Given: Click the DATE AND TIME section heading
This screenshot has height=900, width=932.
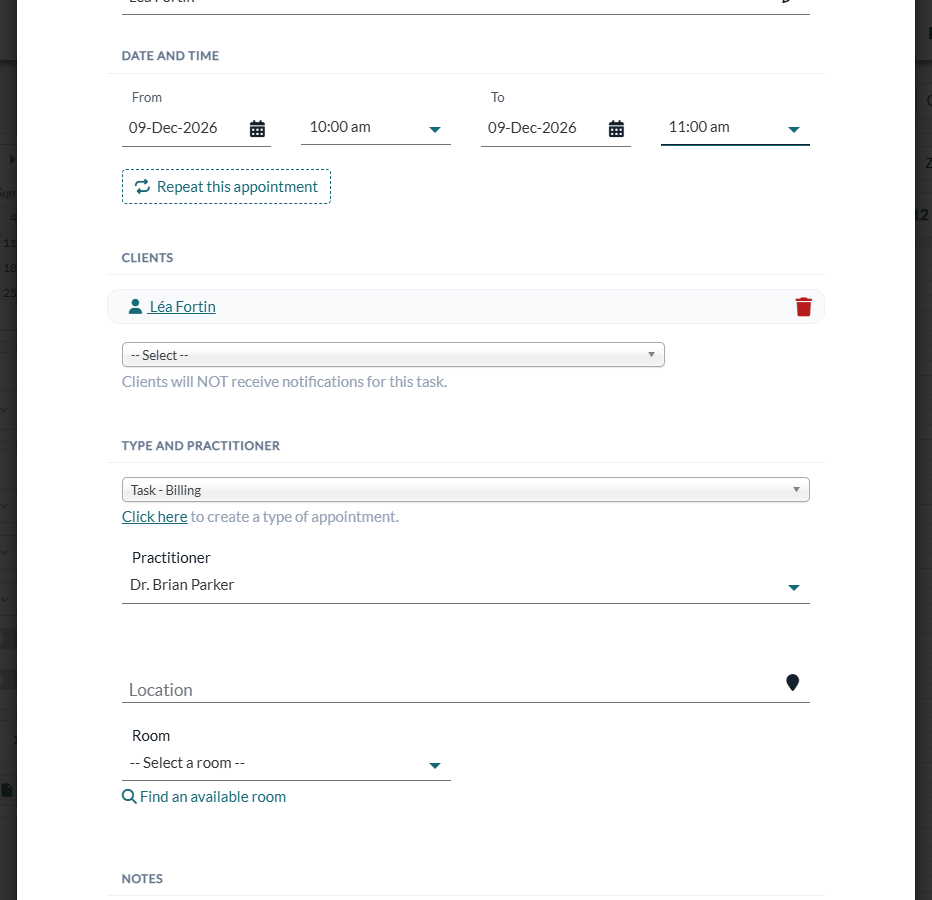Looking at the screenshot, I should [170, 56].
